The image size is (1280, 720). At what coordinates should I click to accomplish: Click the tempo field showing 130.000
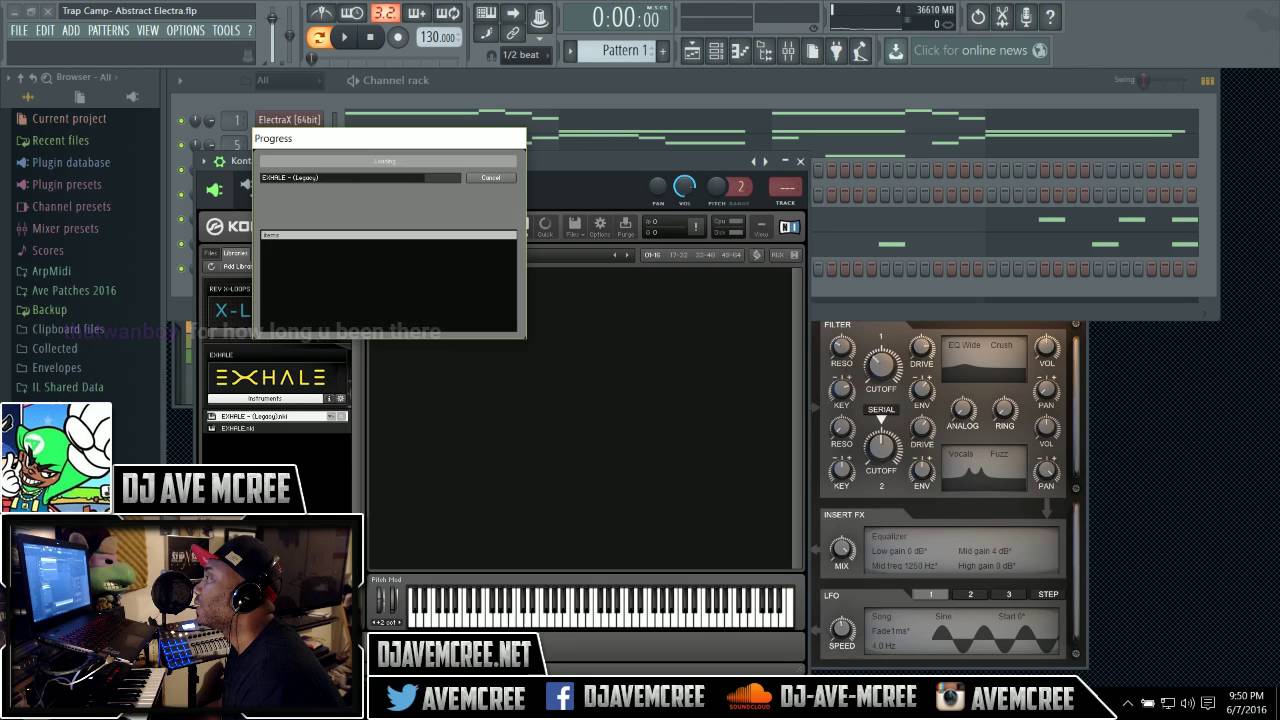(x=438, y=37)
